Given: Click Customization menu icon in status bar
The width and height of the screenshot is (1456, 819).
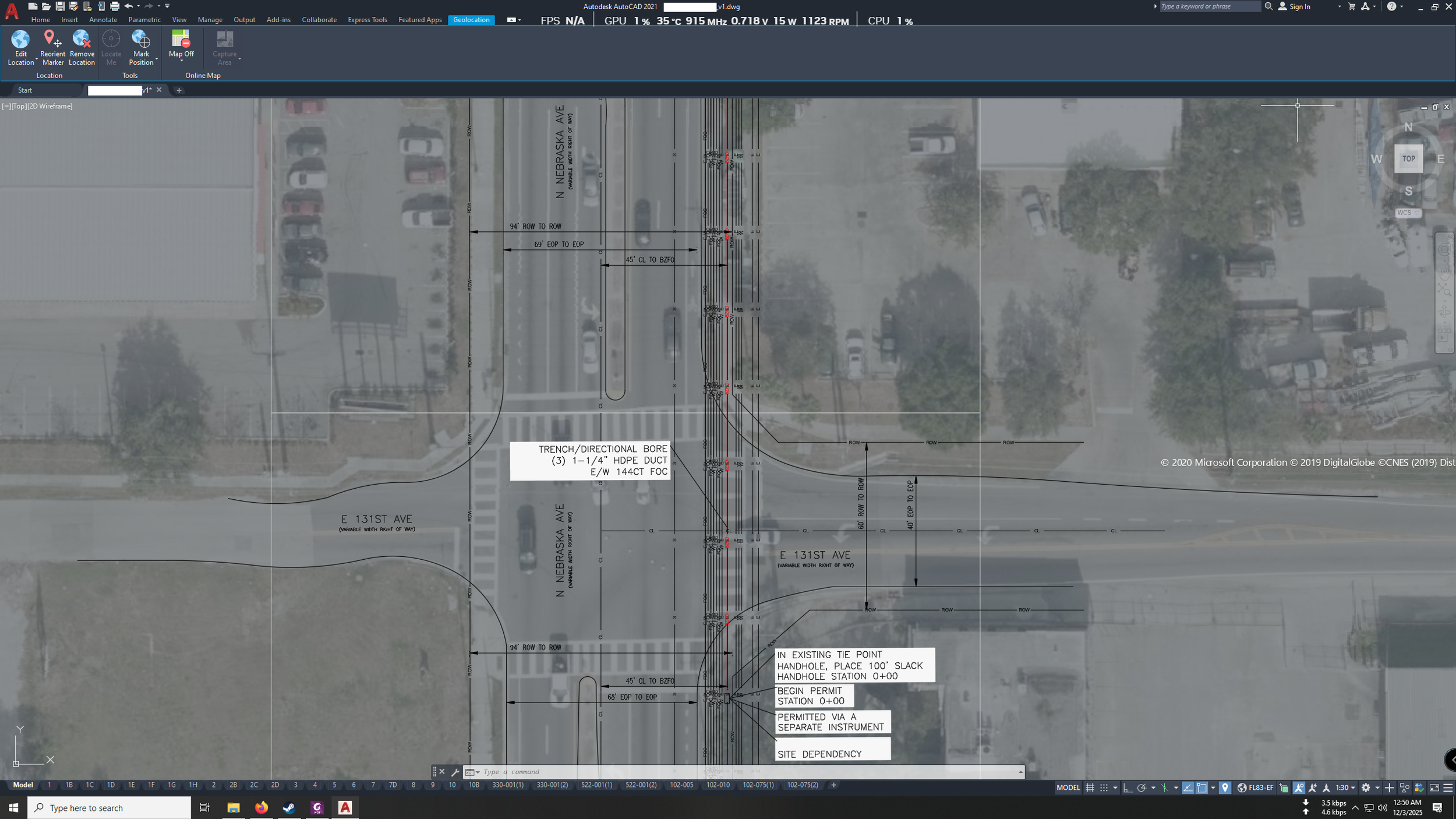Looking at the screenshot, I should pos(1448,788).
